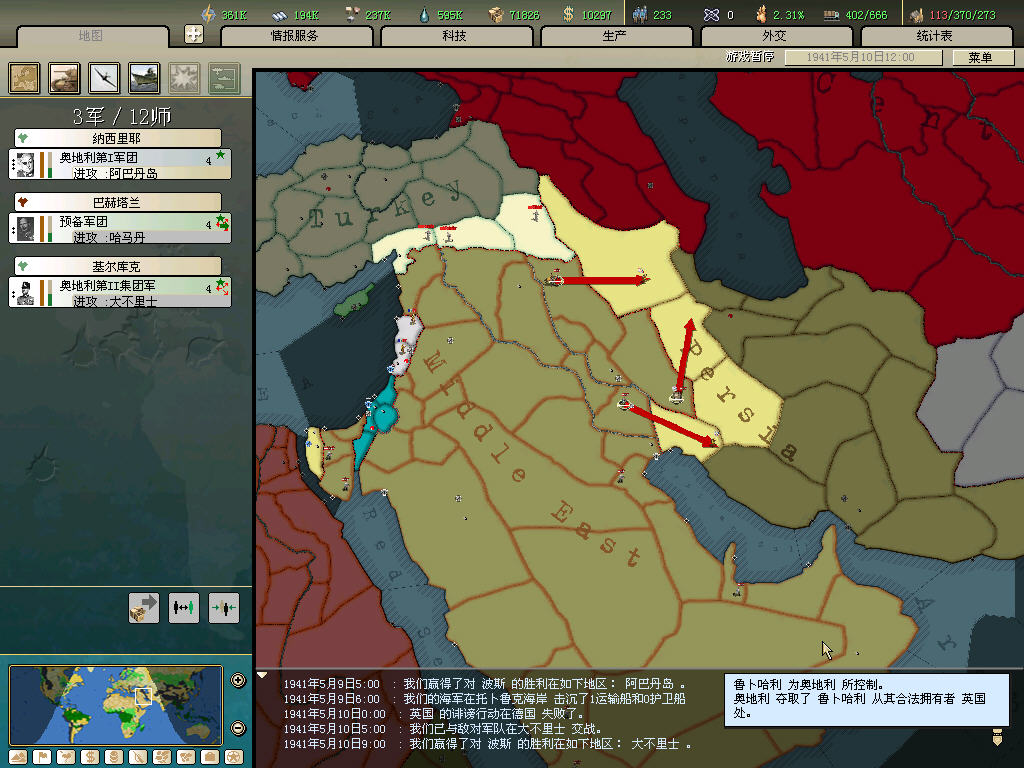Click the world minimap
Viewport: 1024px width, 768px height.
coord(116,705)
